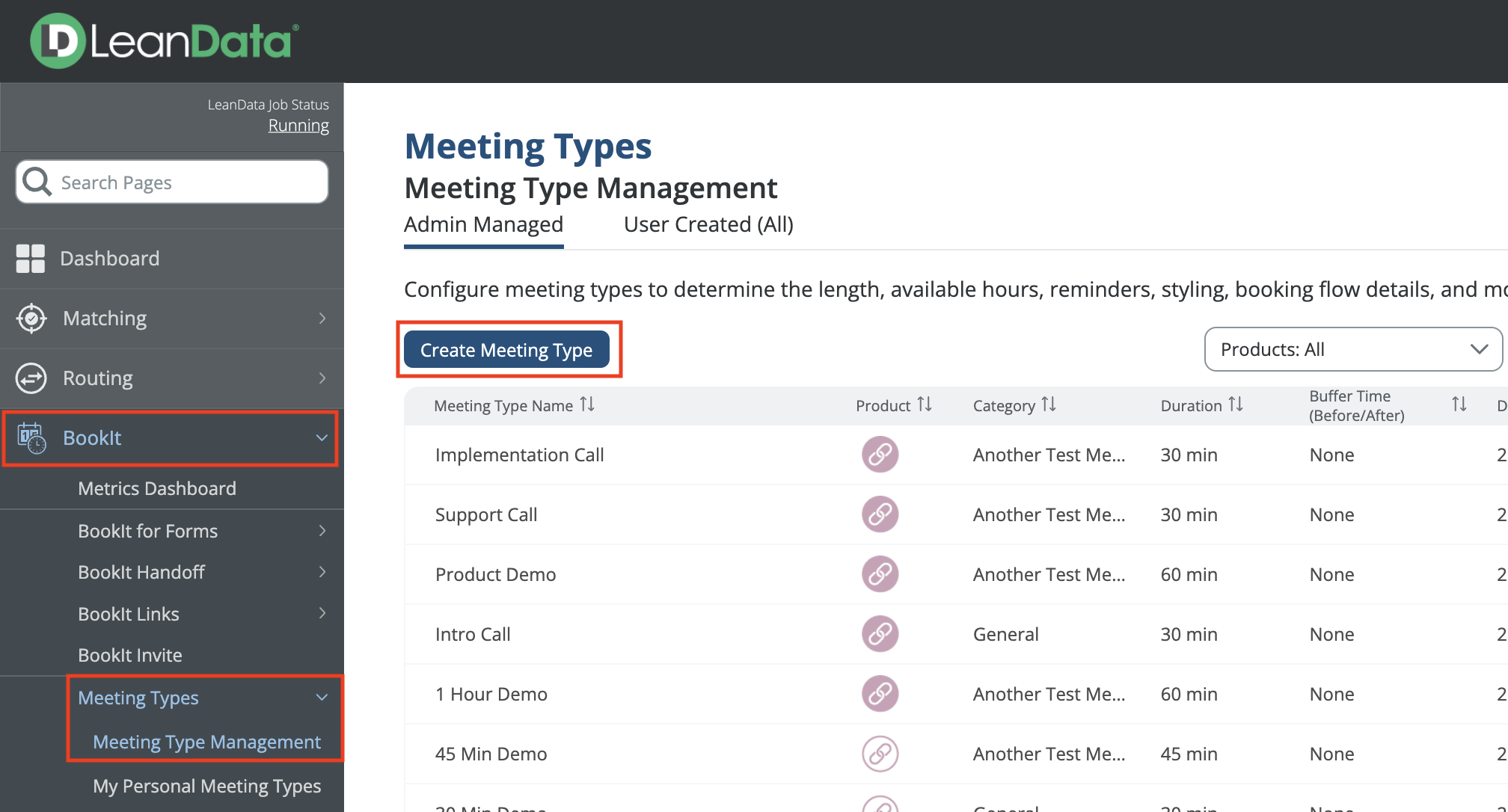Expand the Routing menu chevron
The image size is (1508, 812).
pyautogui.click(x=322, y=378)
